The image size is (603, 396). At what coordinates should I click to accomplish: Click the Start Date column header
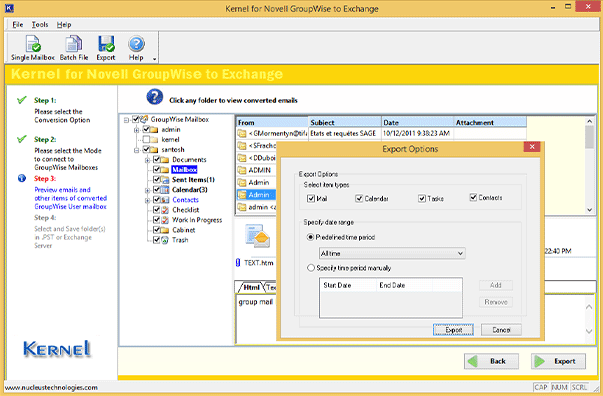pyautogui.click(x=348, y=285)
